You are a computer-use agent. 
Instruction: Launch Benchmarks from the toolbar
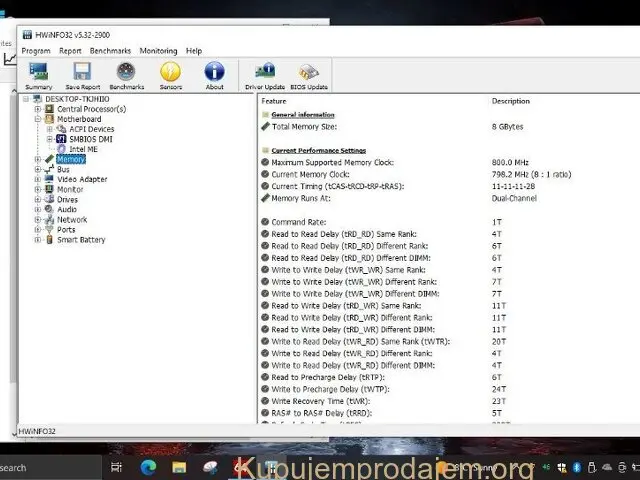(x=126, y=73)
